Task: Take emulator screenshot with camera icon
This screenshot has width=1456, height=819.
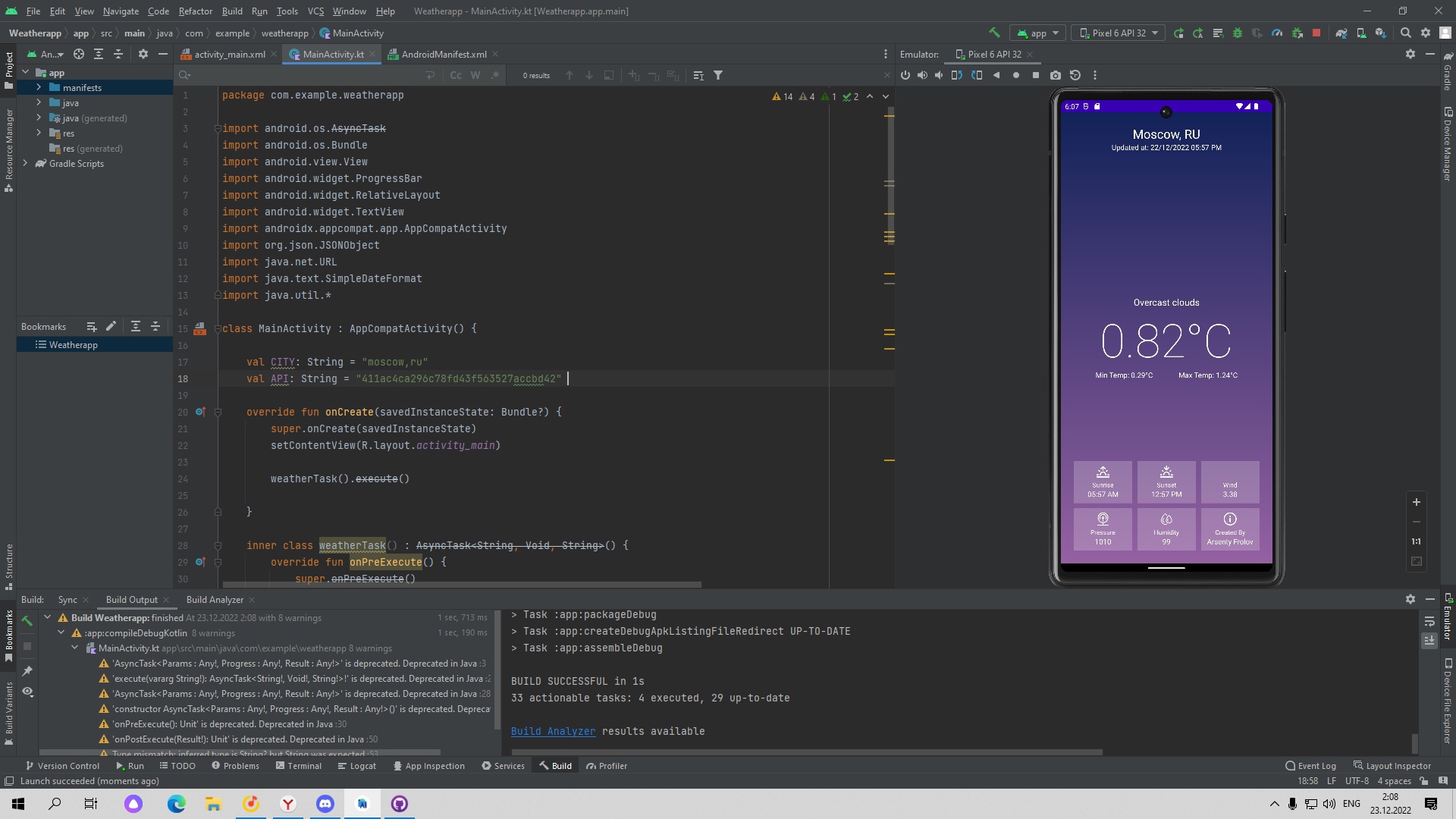Action: [1055, 75]
